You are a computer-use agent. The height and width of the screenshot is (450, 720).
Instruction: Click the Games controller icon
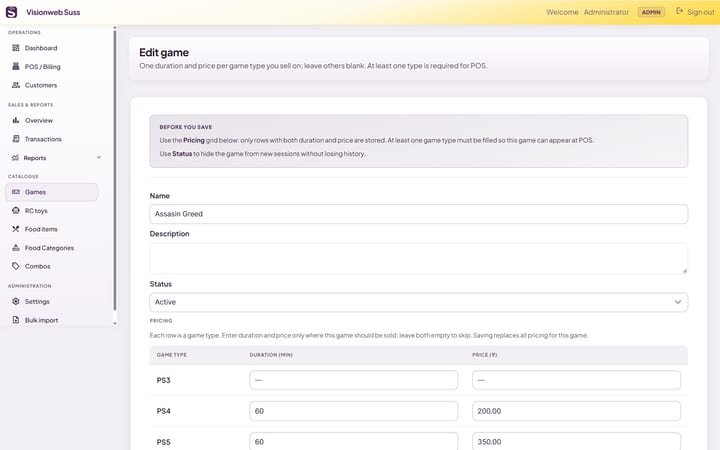click(x=16, y=192)
